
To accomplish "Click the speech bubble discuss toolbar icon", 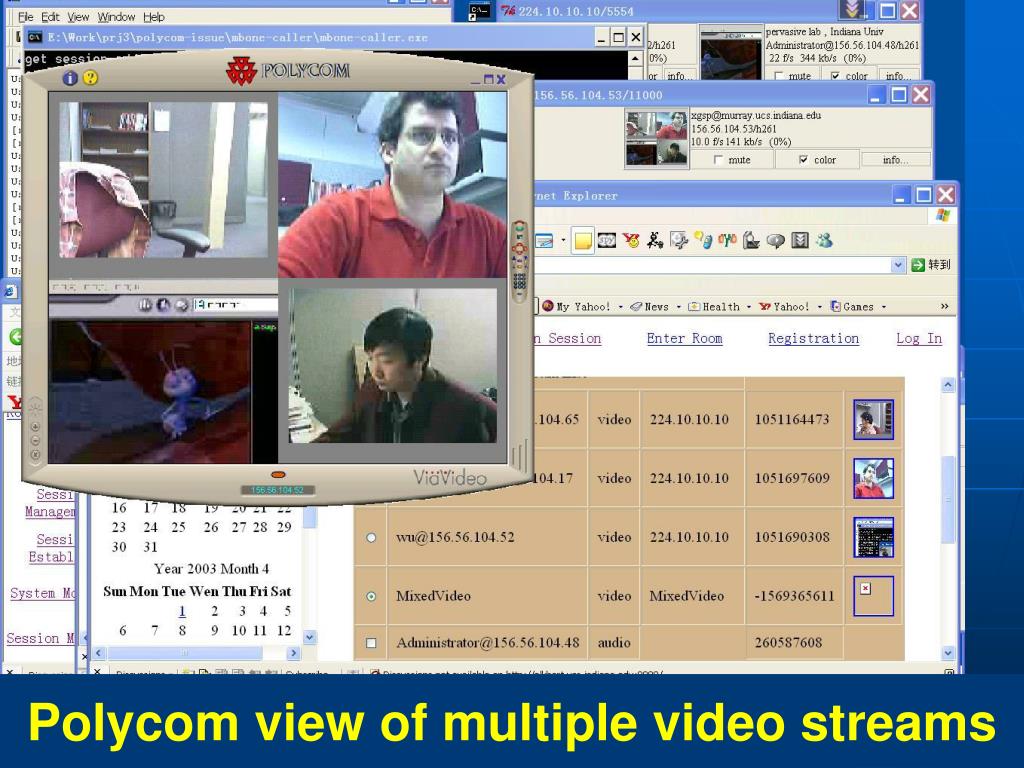I will pyautogui.click(x=775, y=241).
